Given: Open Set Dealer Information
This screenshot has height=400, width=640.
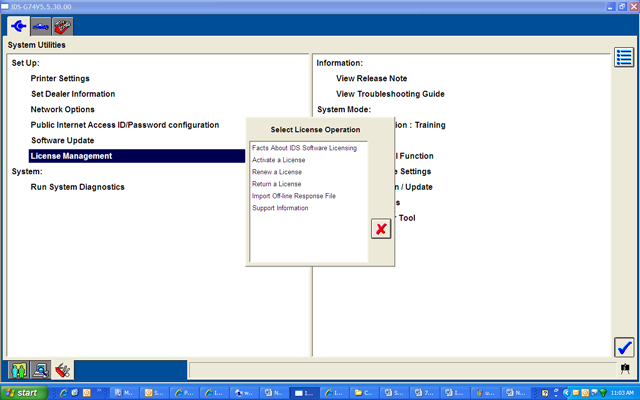Looking at the screenshot, I should point(73,94).
